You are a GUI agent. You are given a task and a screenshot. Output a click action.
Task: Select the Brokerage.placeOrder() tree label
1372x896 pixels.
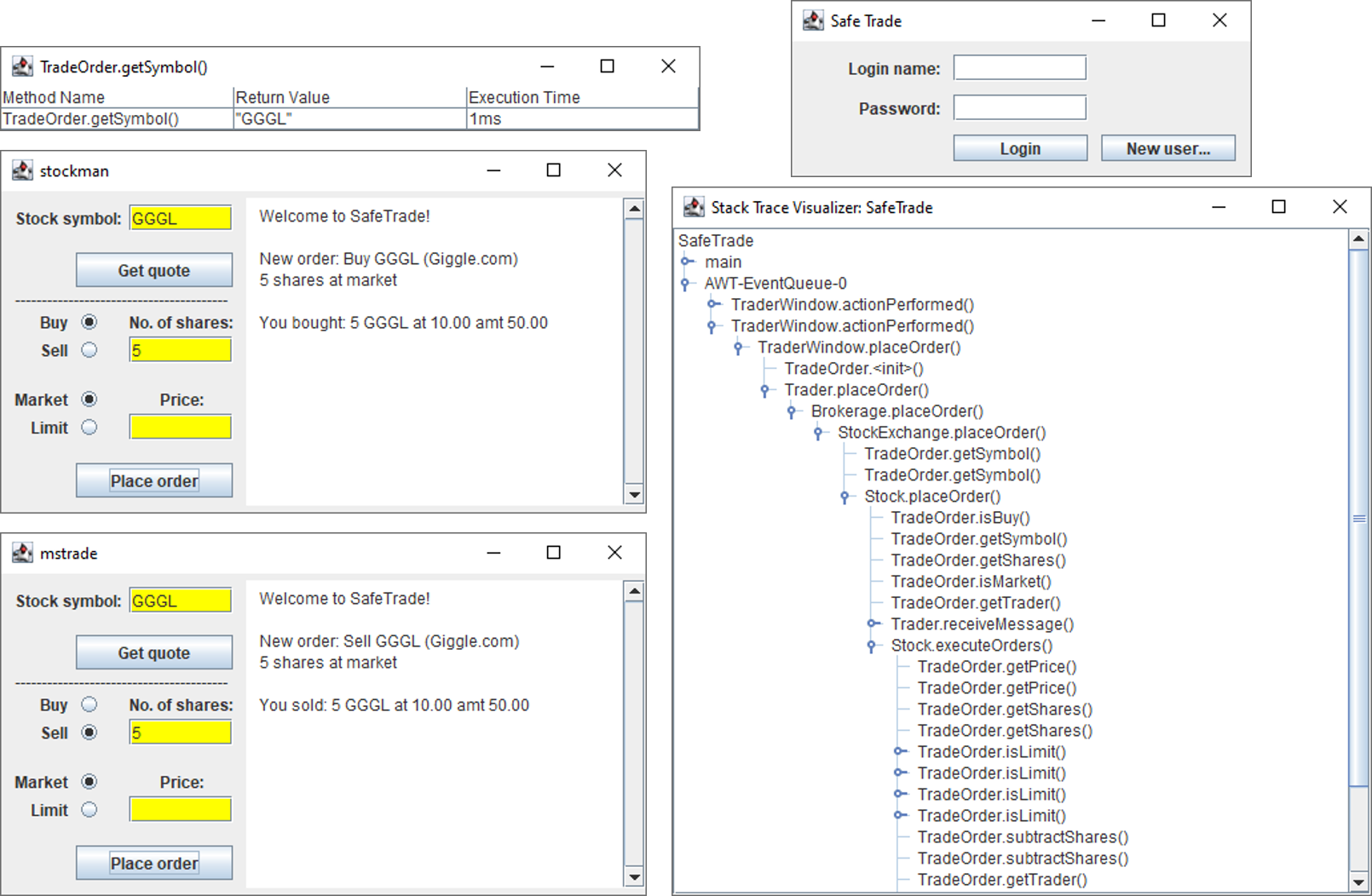(x=897, y=411)
